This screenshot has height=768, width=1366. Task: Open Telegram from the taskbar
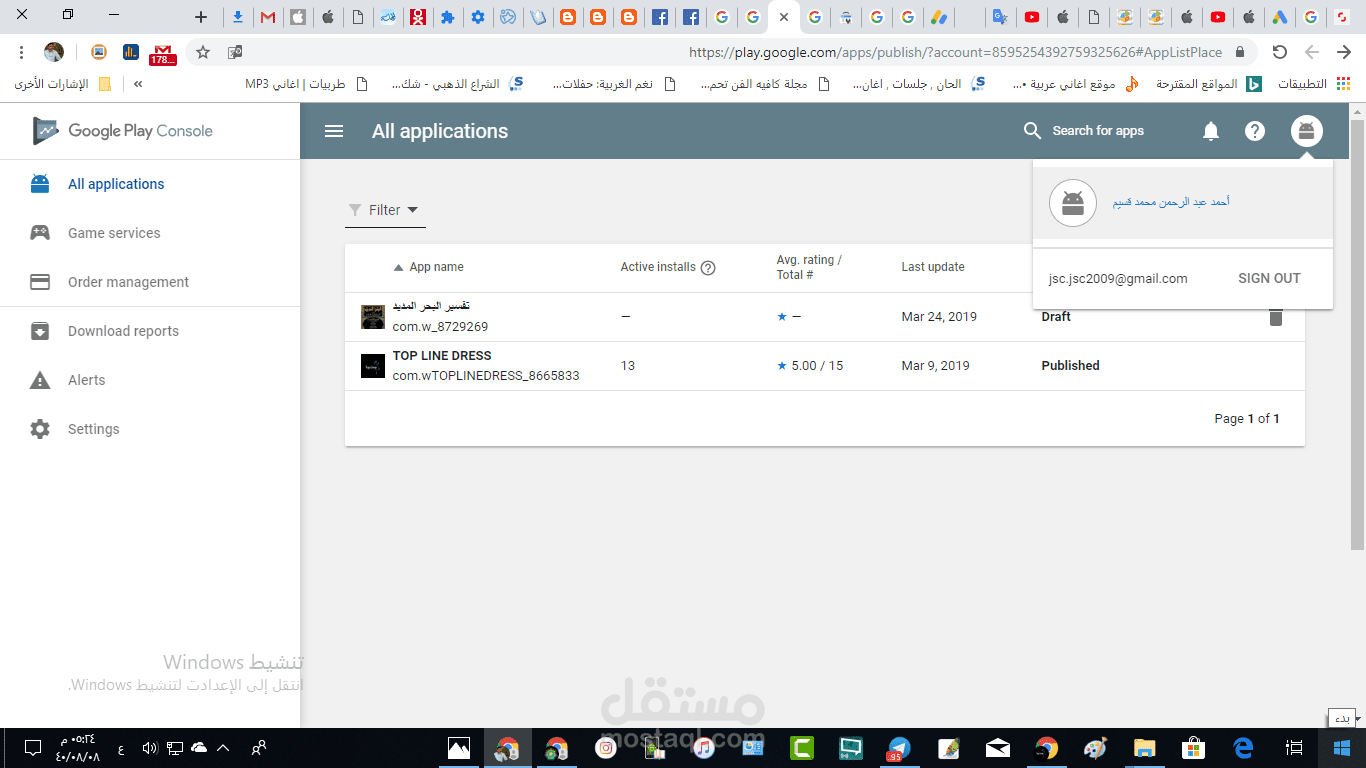[x=899, y=748]
